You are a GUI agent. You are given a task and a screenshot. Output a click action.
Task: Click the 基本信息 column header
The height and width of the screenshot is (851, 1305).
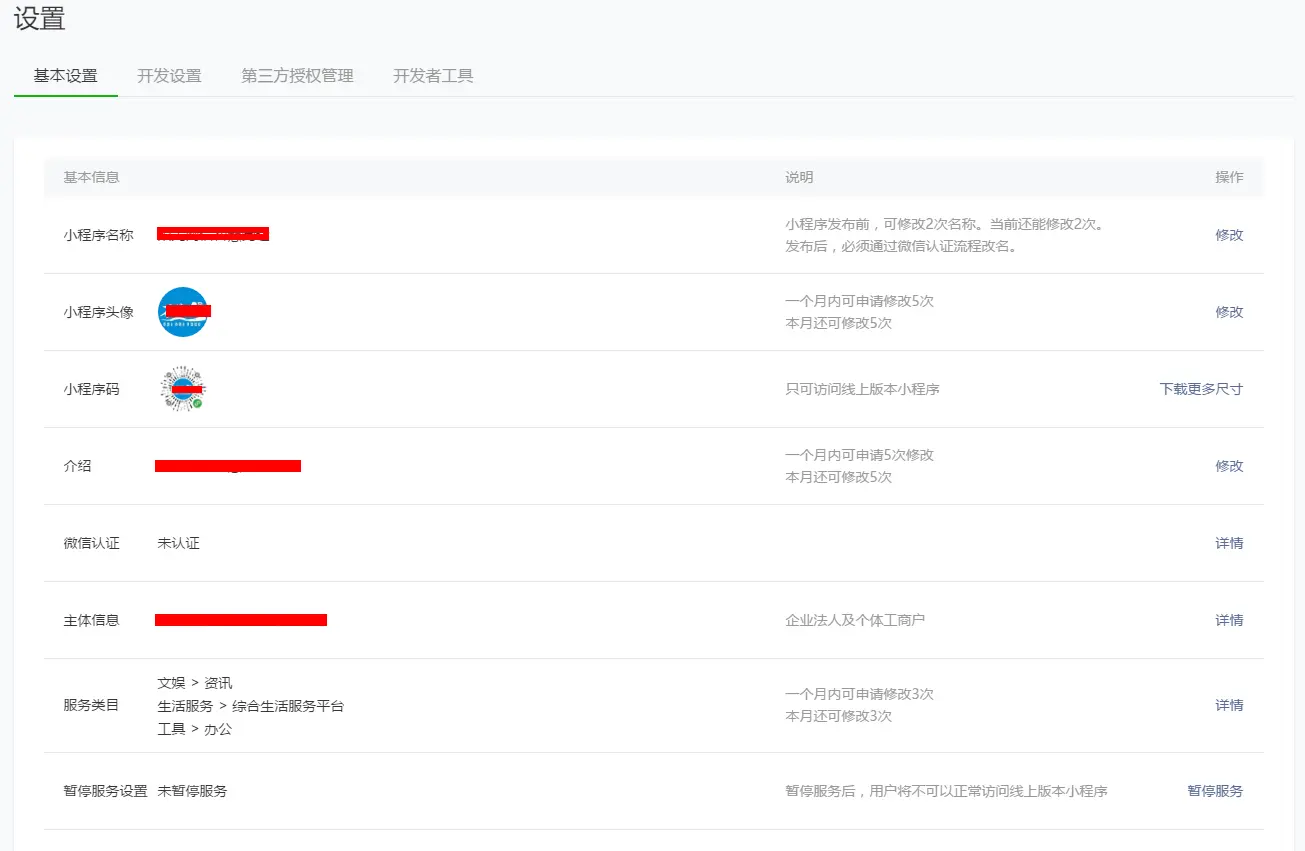[91, 177]
